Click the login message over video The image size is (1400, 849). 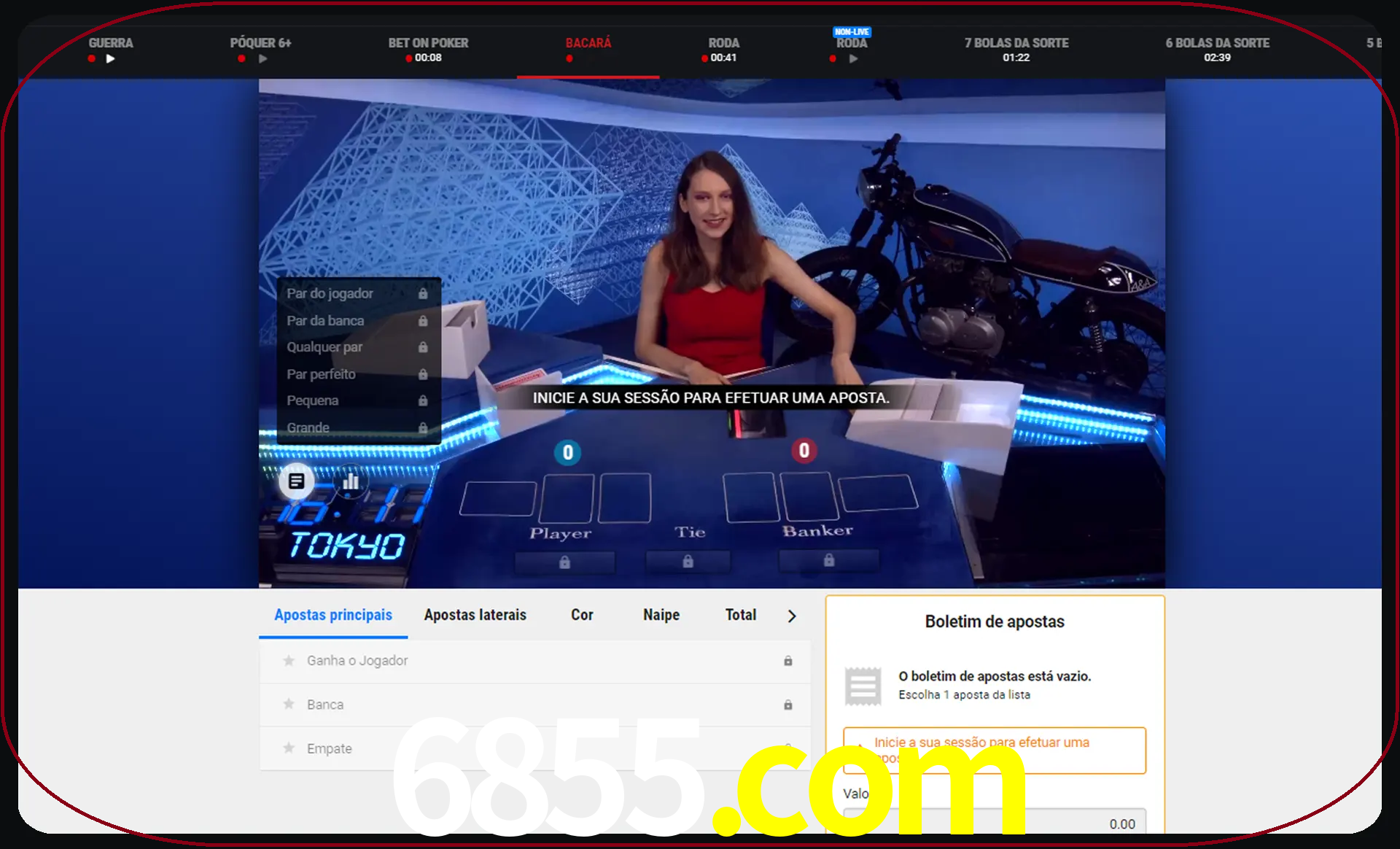pos(711,398)
